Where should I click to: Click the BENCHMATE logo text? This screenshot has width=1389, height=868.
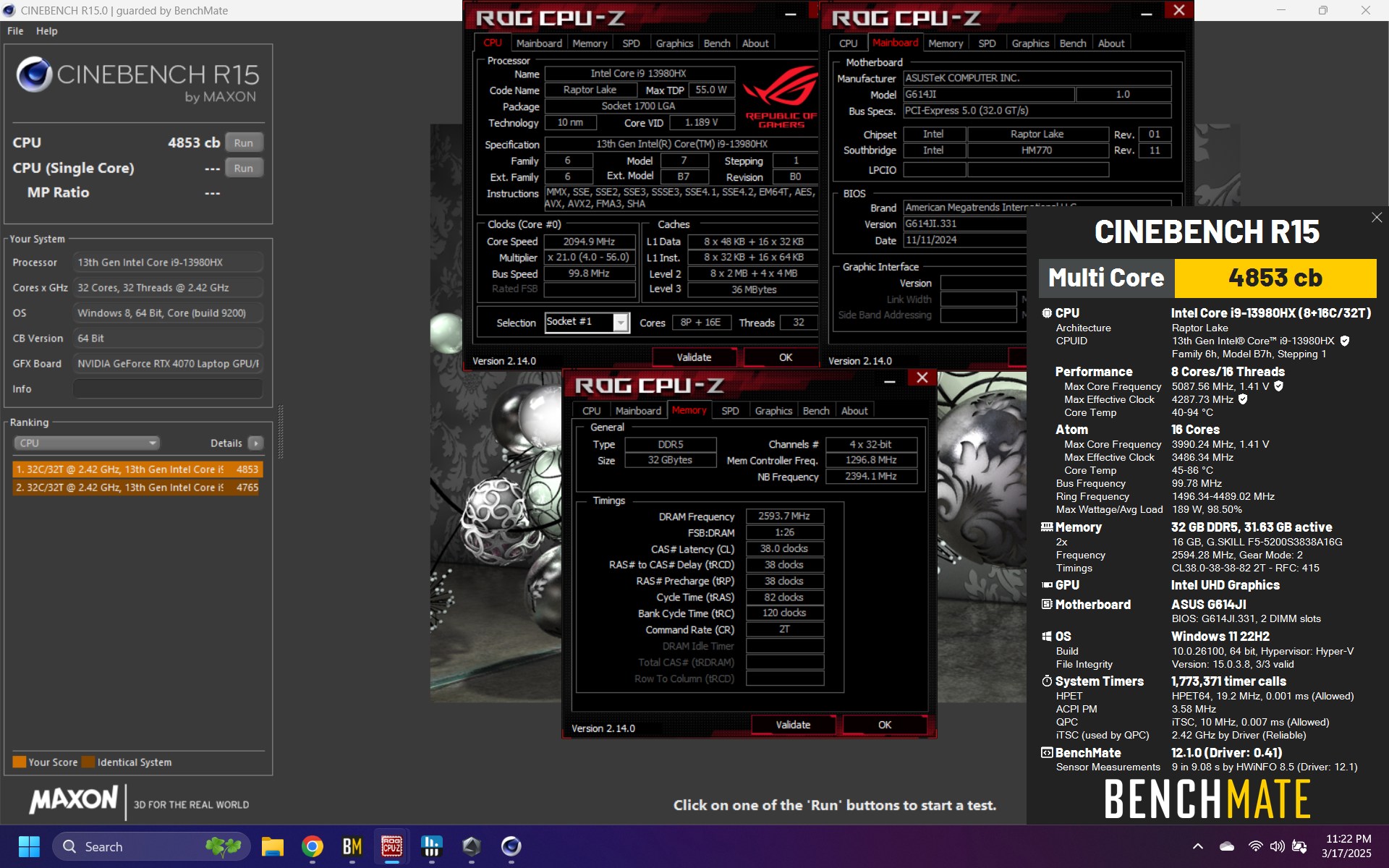(x=1207, y=799)
